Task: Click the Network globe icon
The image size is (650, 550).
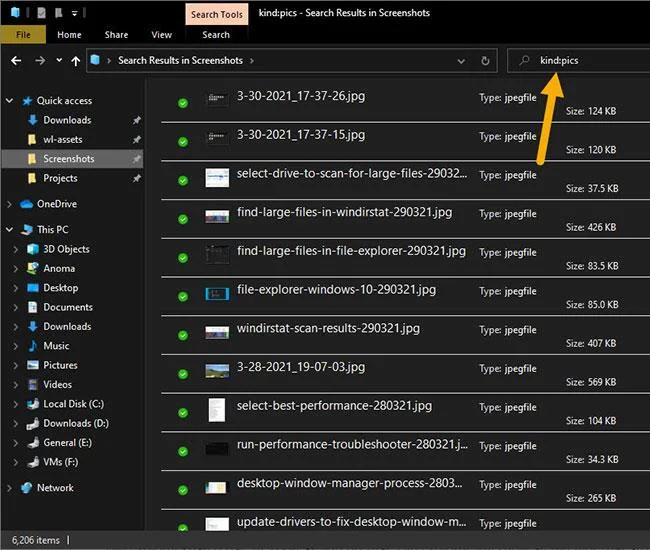Action: tap(27, 488)
